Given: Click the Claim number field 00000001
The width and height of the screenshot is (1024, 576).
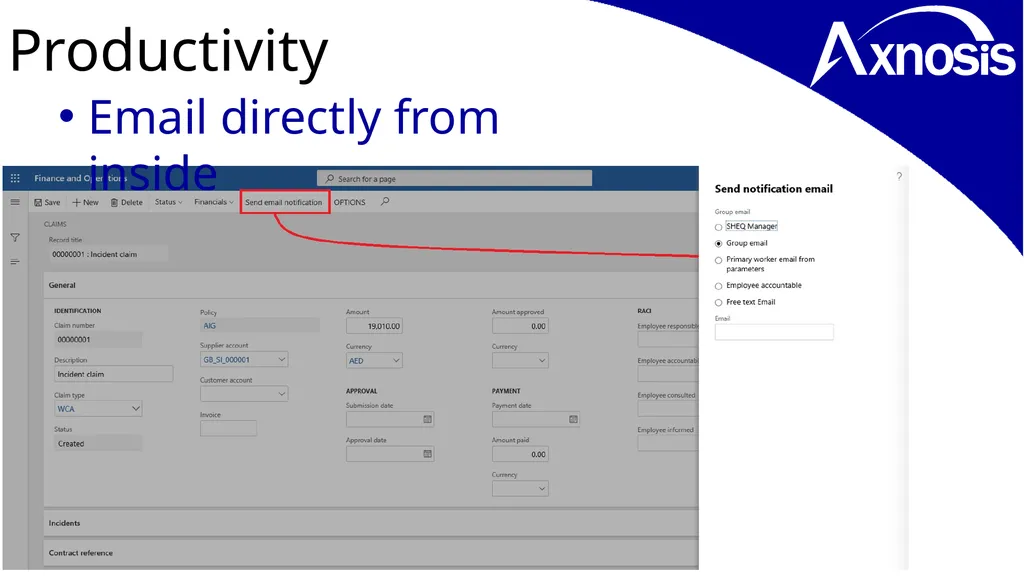Looking at the screenshot, I should [98, 340].
